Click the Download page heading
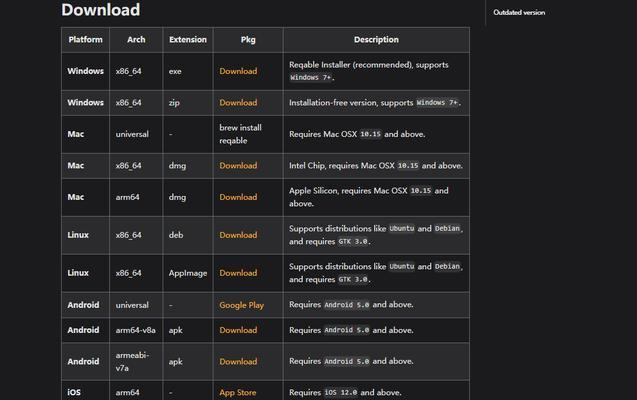 tap(101, 10)
